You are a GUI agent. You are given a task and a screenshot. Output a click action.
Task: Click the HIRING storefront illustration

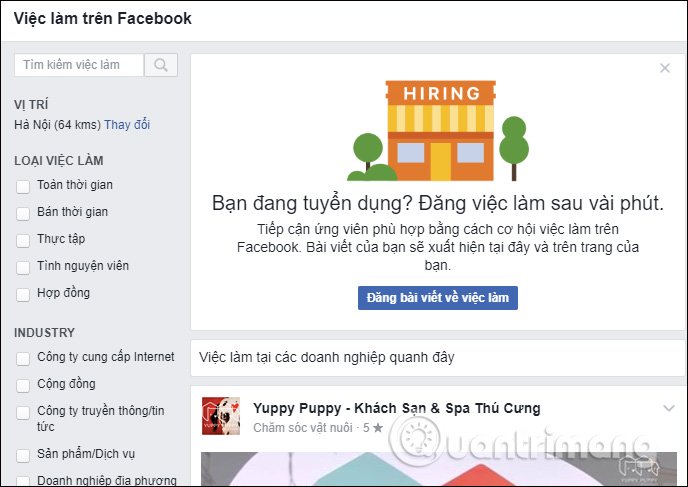pyautogui.click(x=438, y=130)
